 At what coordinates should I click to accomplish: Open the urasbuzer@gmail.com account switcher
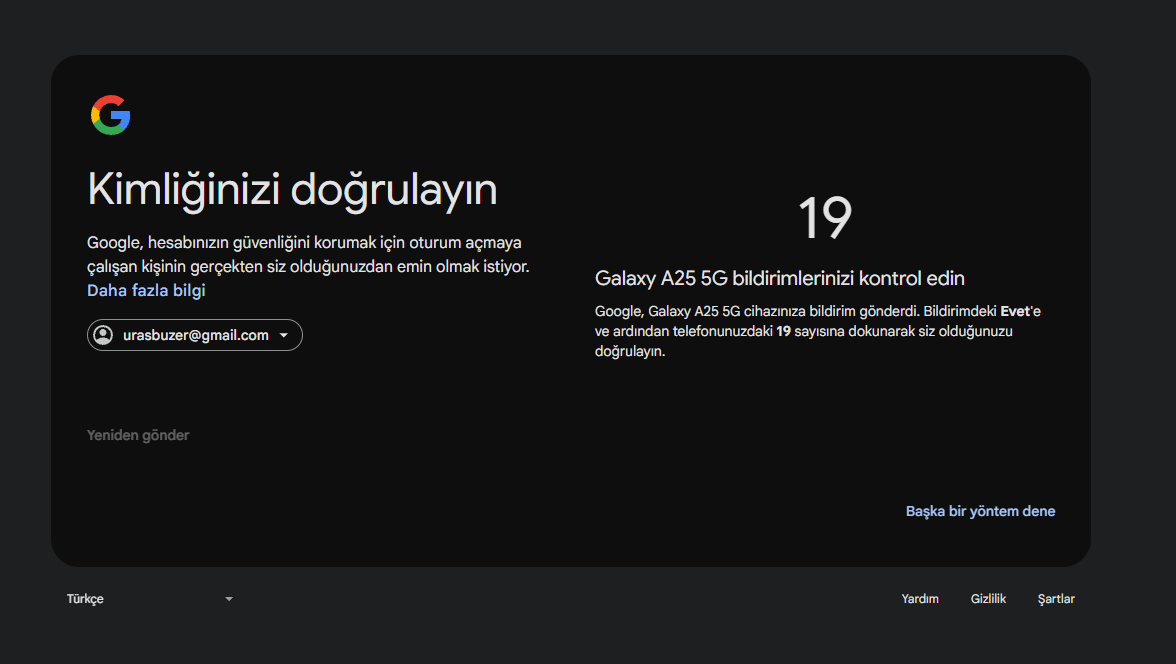coord(195,335)
